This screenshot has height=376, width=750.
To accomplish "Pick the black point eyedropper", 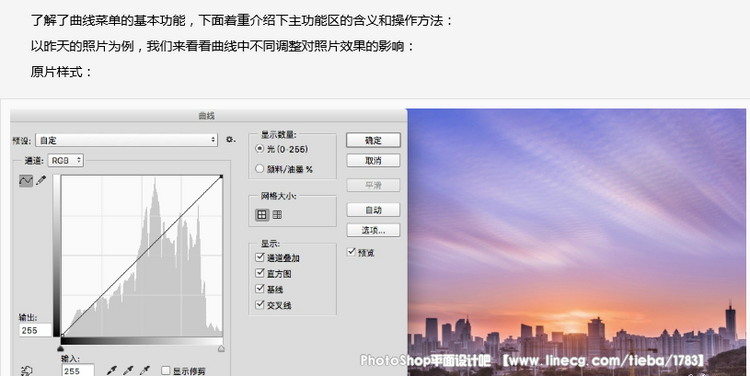I will (111, 370).
